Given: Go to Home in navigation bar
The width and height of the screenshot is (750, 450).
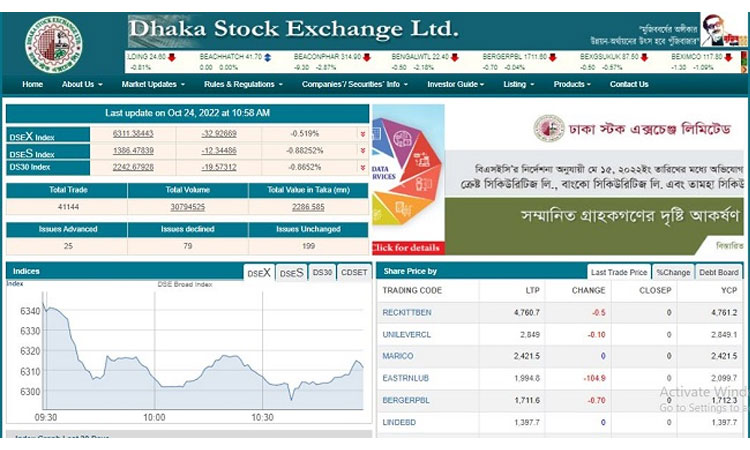Looking at the screenshot, I should click(33, 85).
